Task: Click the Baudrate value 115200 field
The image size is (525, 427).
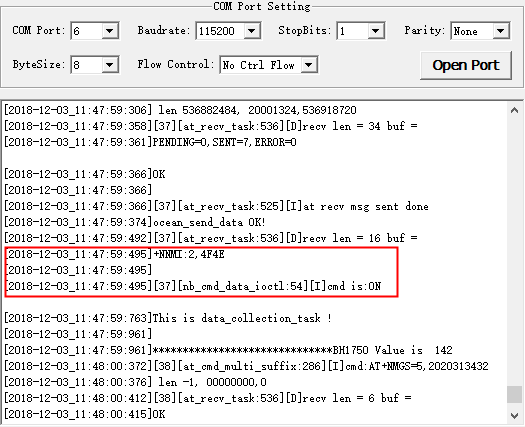Action: click(x=220, y=31)
